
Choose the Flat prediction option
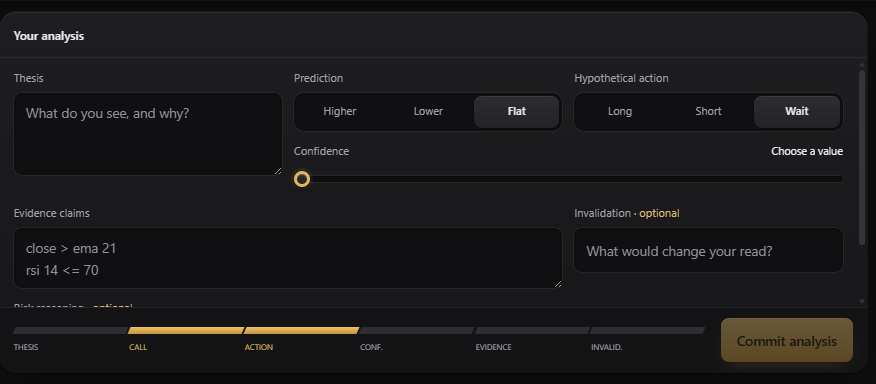tap(516, 112)
